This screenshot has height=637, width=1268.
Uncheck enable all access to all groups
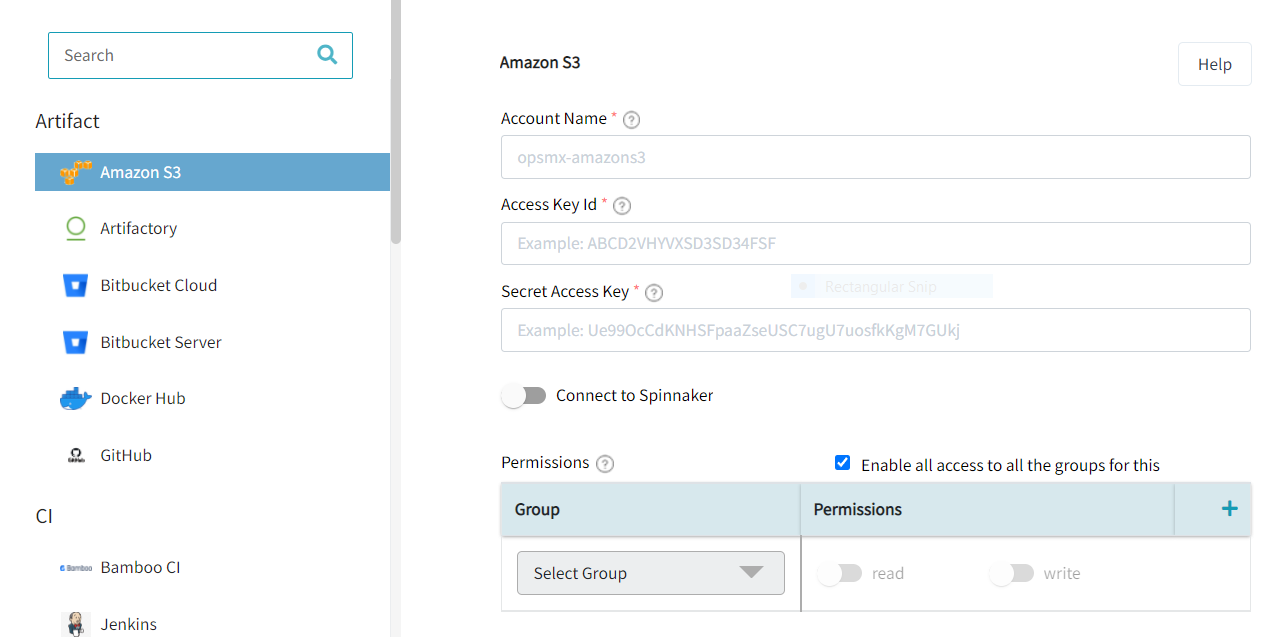(x=842, y=462)
